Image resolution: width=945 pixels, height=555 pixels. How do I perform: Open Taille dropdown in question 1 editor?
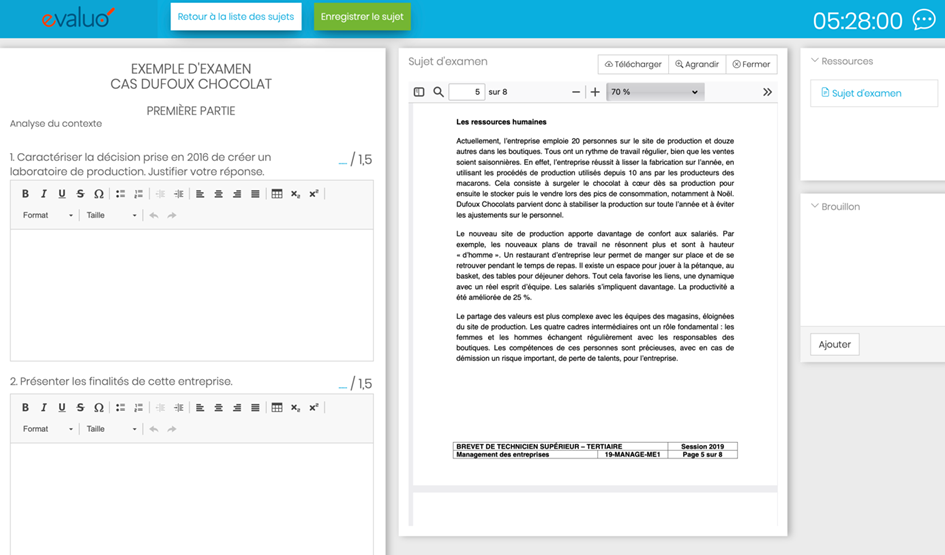[x=111, y=215]
